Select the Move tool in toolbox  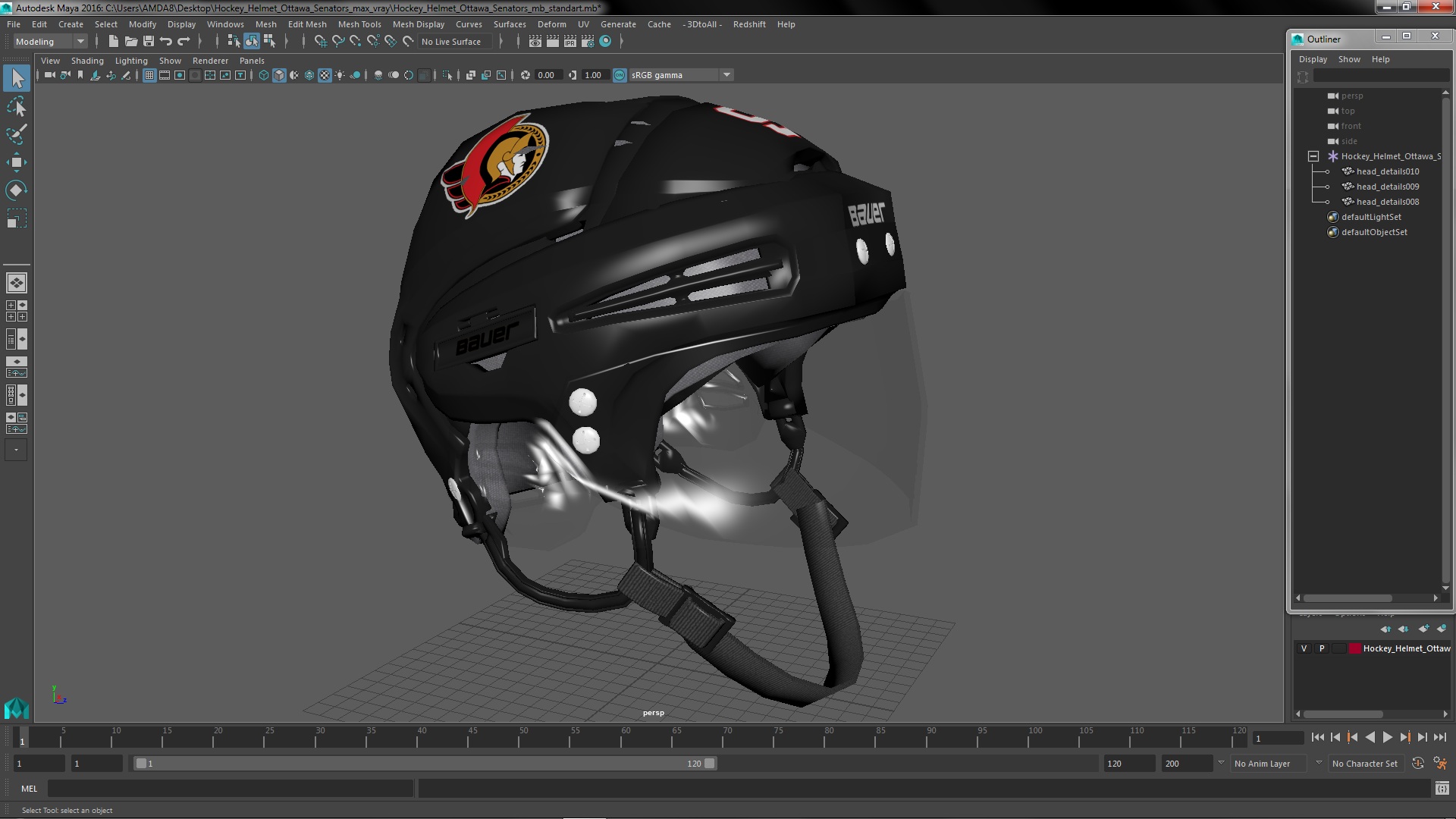[x=16, y=162]
